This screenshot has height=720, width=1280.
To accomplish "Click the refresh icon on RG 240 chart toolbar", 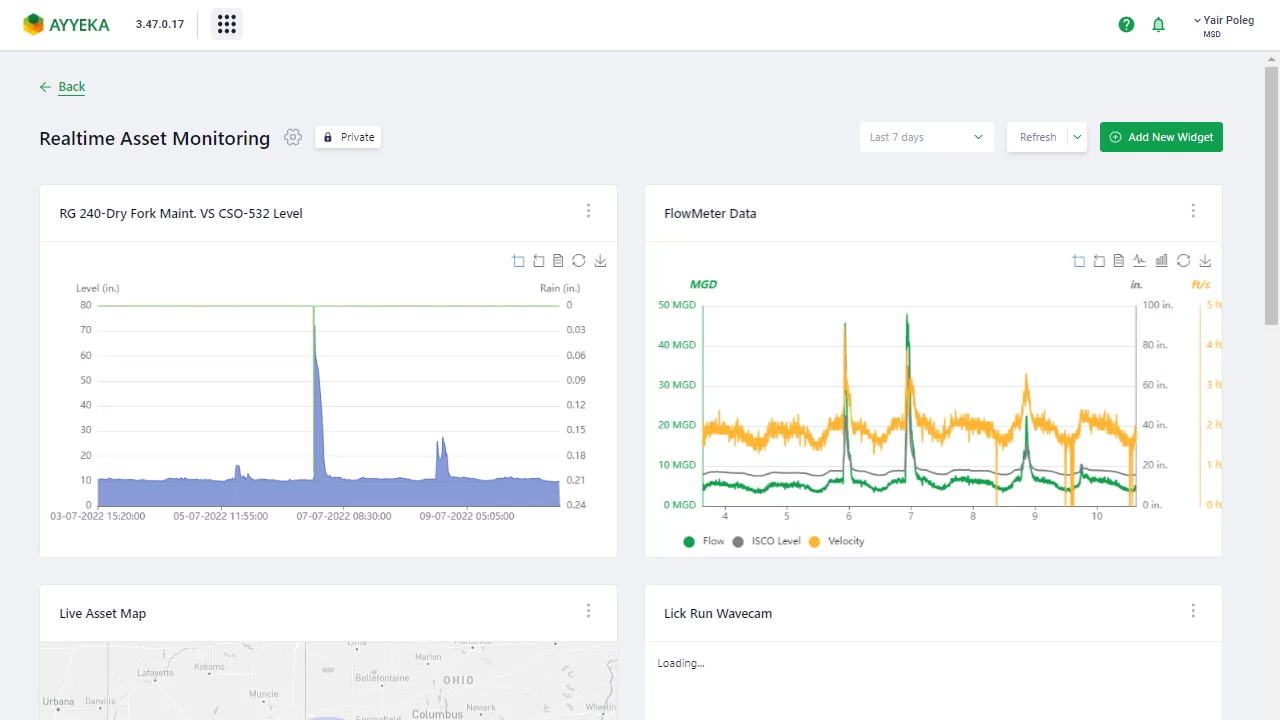I will coord(579,261).
